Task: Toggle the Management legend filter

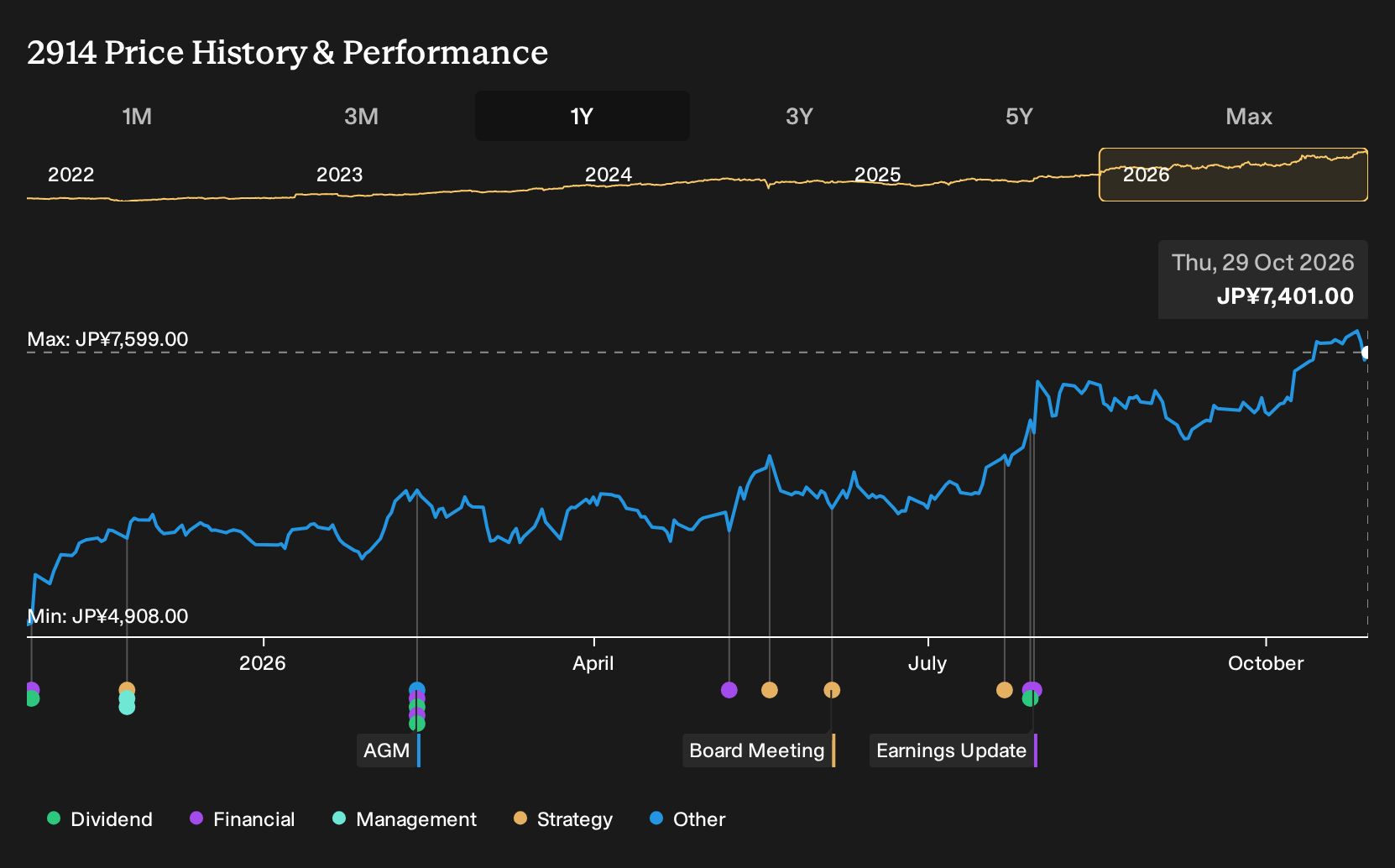Action: point(405,819)
